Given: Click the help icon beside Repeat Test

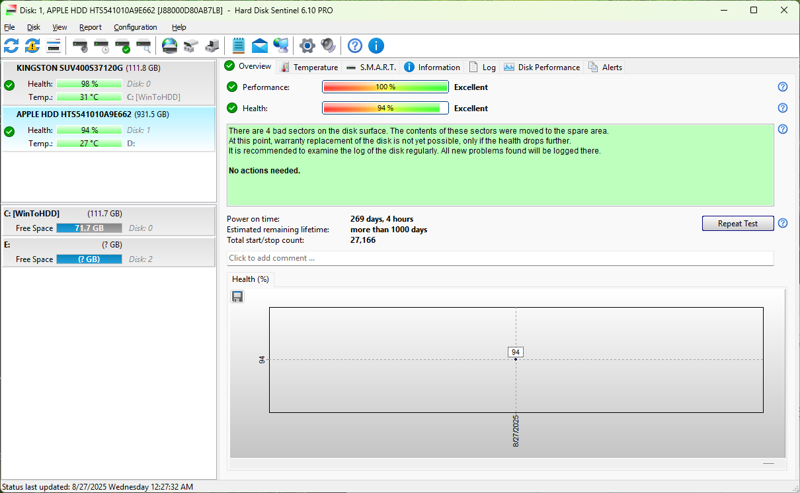Looking at the screenshot, I should pyautogui.click(x=783, y=223).
